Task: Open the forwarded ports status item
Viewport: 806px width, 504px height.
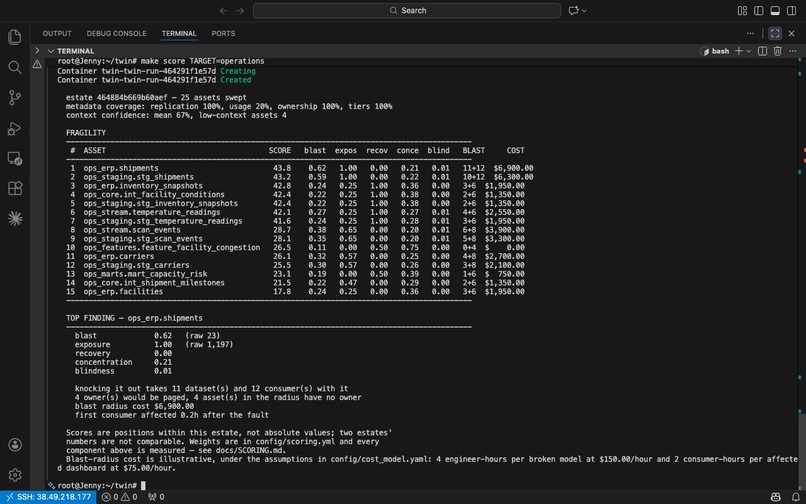Action: click(156, 497)
